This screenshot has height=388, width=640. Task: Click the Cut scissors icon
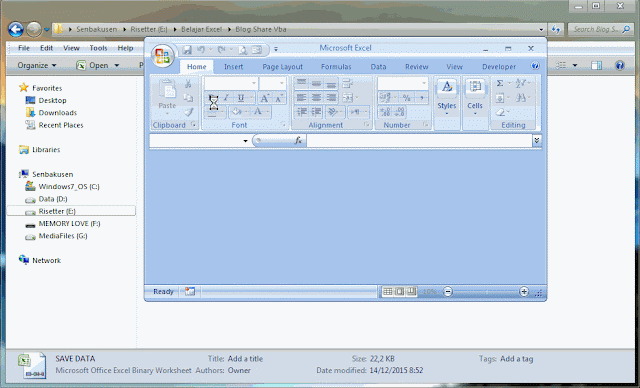(x=188, y=84)
